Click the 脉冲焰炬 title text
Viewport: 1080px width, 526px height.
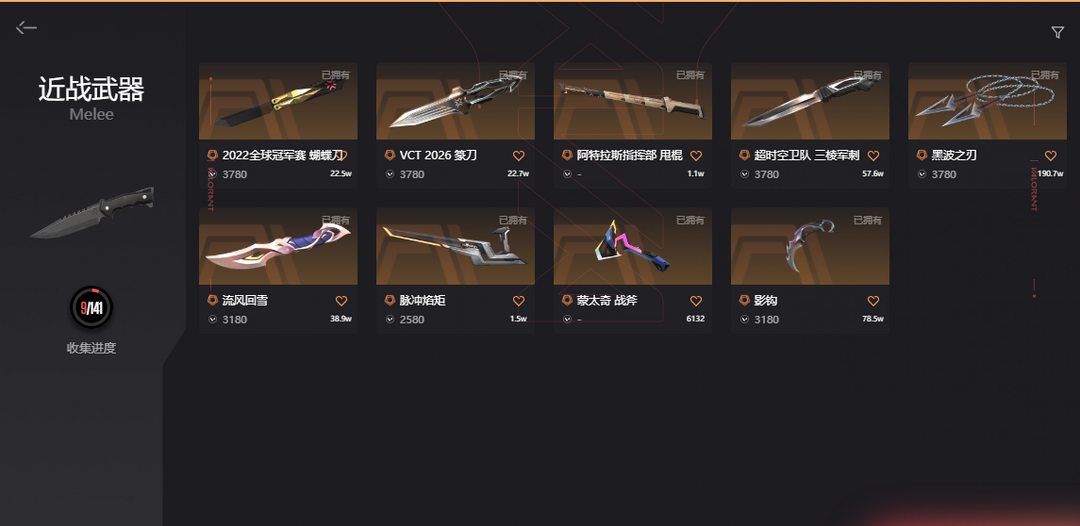[x=422, y=301]
